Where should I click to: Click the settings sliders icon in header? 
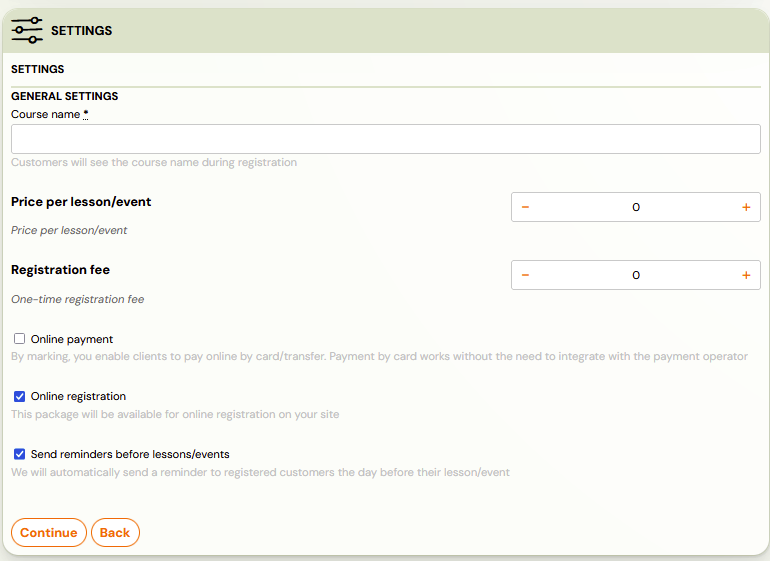point(27,30)
